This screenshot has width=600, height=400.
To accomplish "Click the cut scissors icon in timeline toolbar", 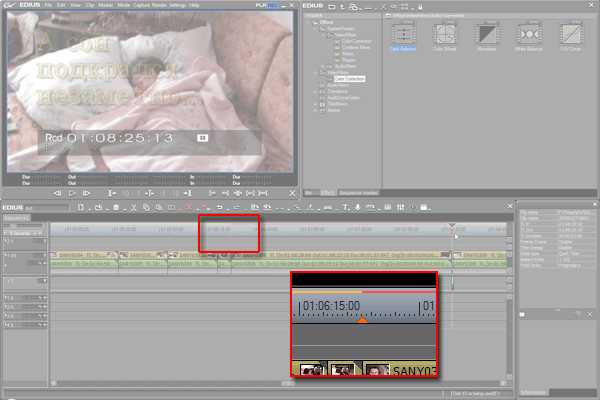I will pyautogui.click(x=134, y=207).
